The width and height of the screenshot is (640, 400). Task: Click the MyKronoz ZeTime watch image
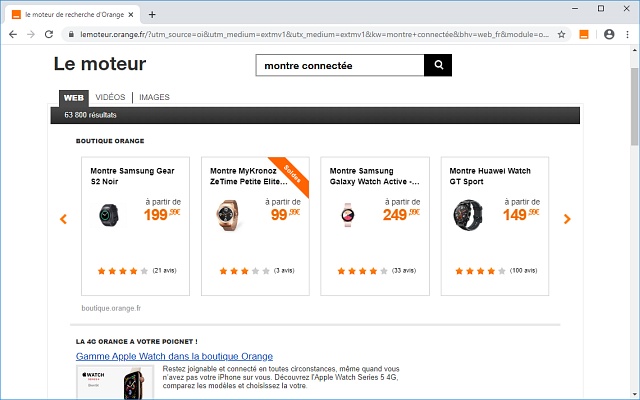pyautogui.click(x=228, y=215)
